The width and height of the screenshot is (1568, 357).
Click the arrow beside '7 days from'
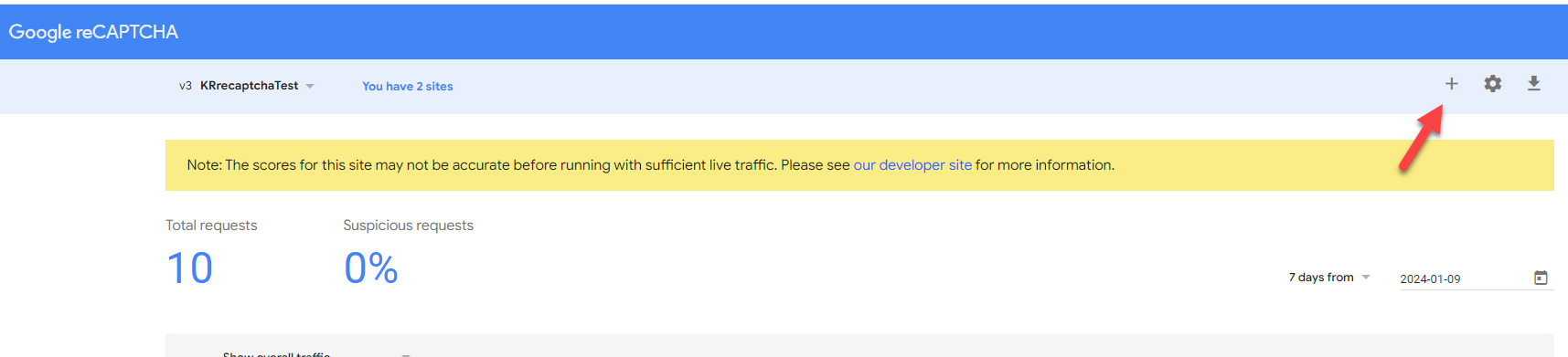[1366, 278]
